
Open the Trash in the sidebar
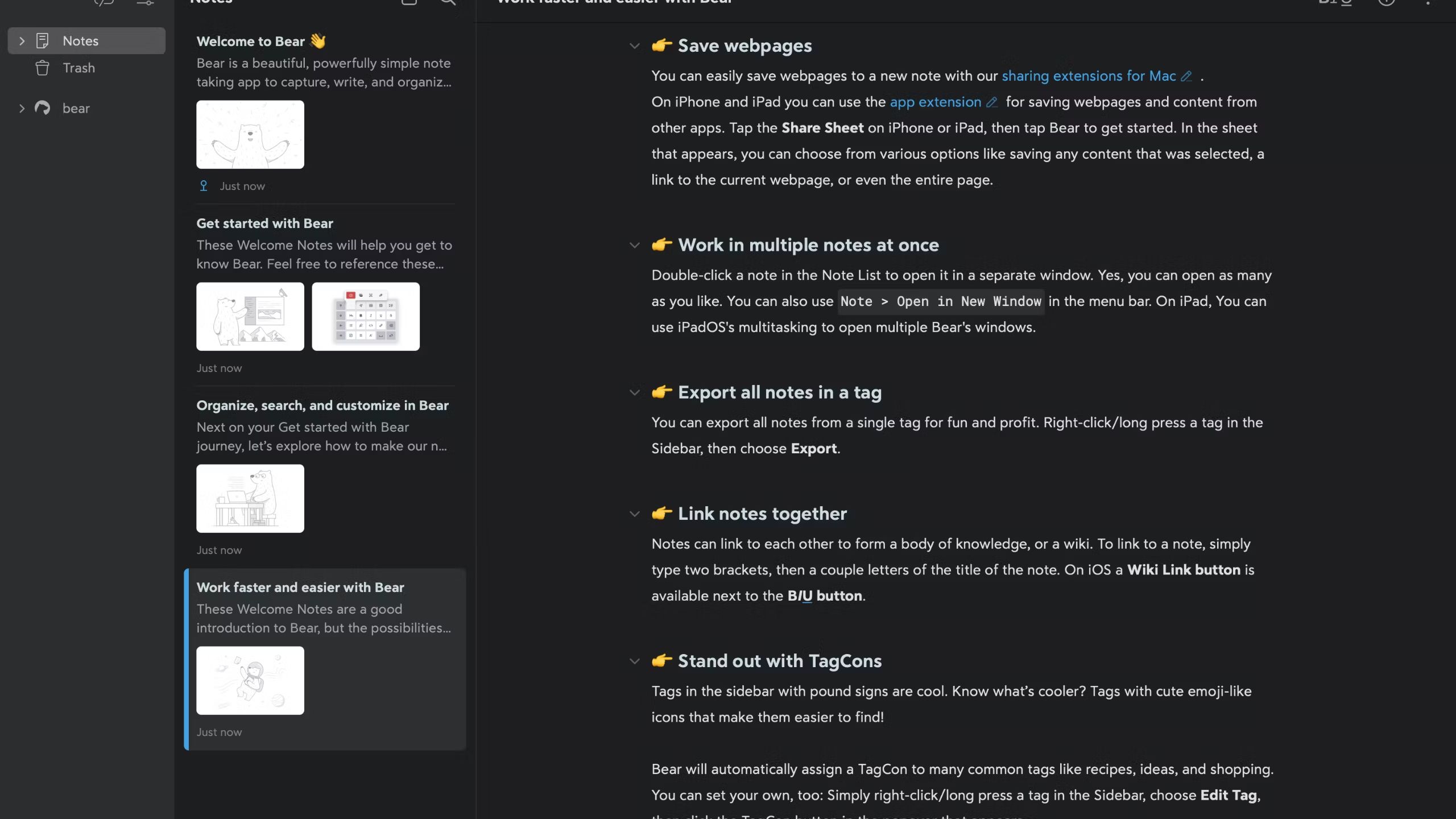coord(79,68)
